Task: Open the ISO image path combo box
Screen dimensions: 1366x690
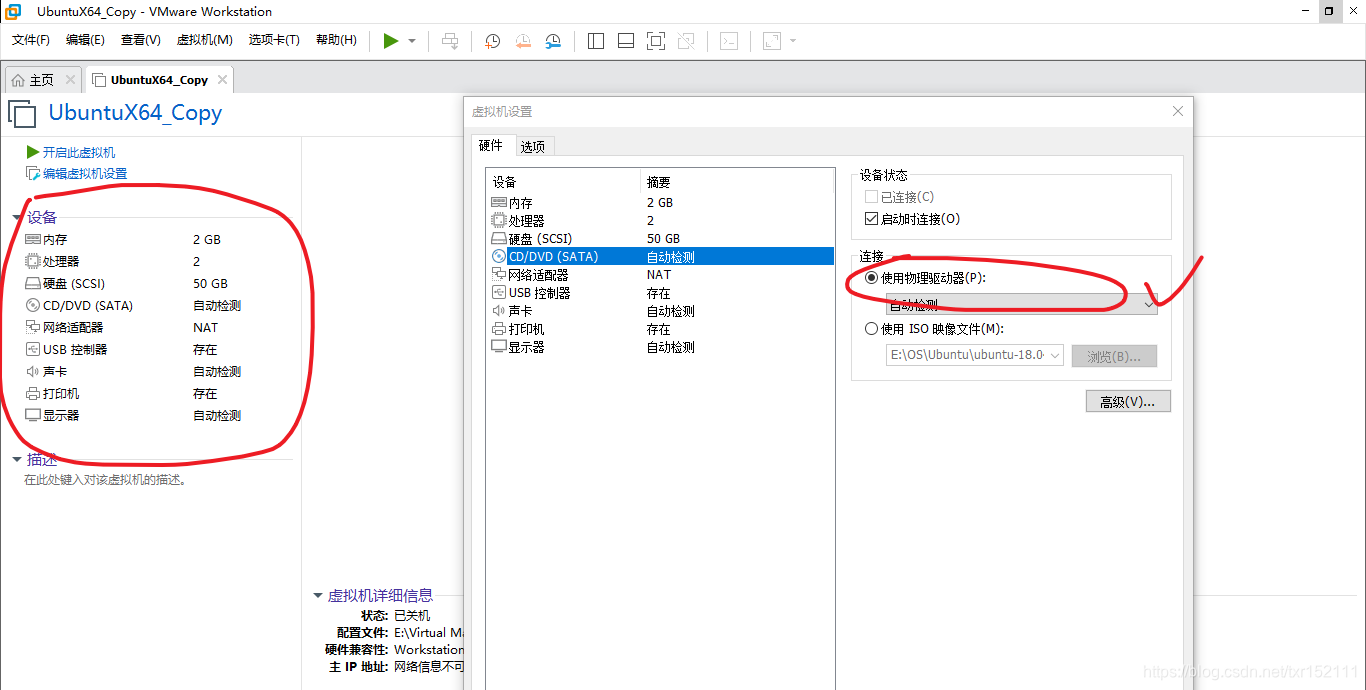Action: click(975, 355)
